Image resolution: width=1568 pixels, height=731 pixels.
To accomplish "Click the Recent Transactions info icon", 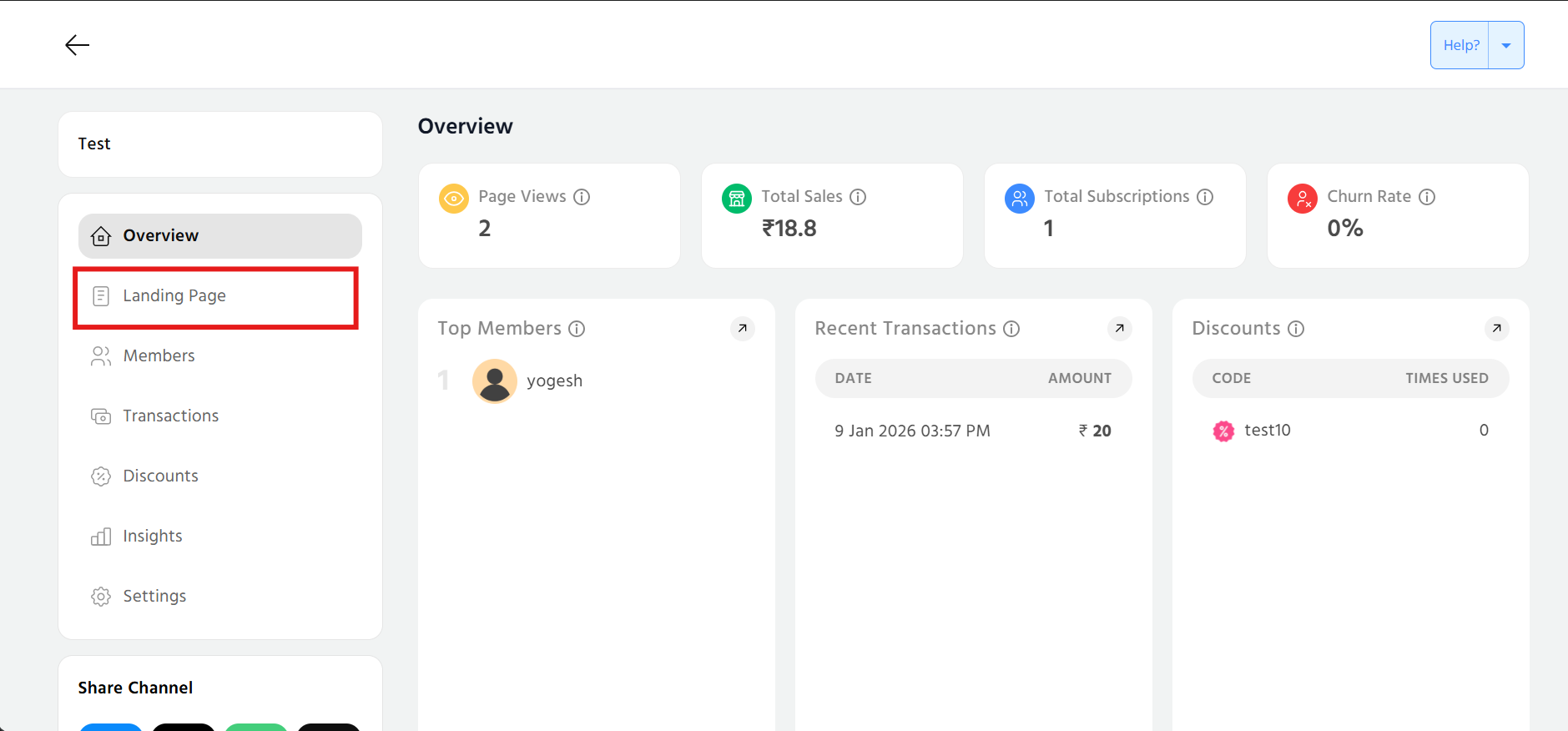I will click(1011, 329).
